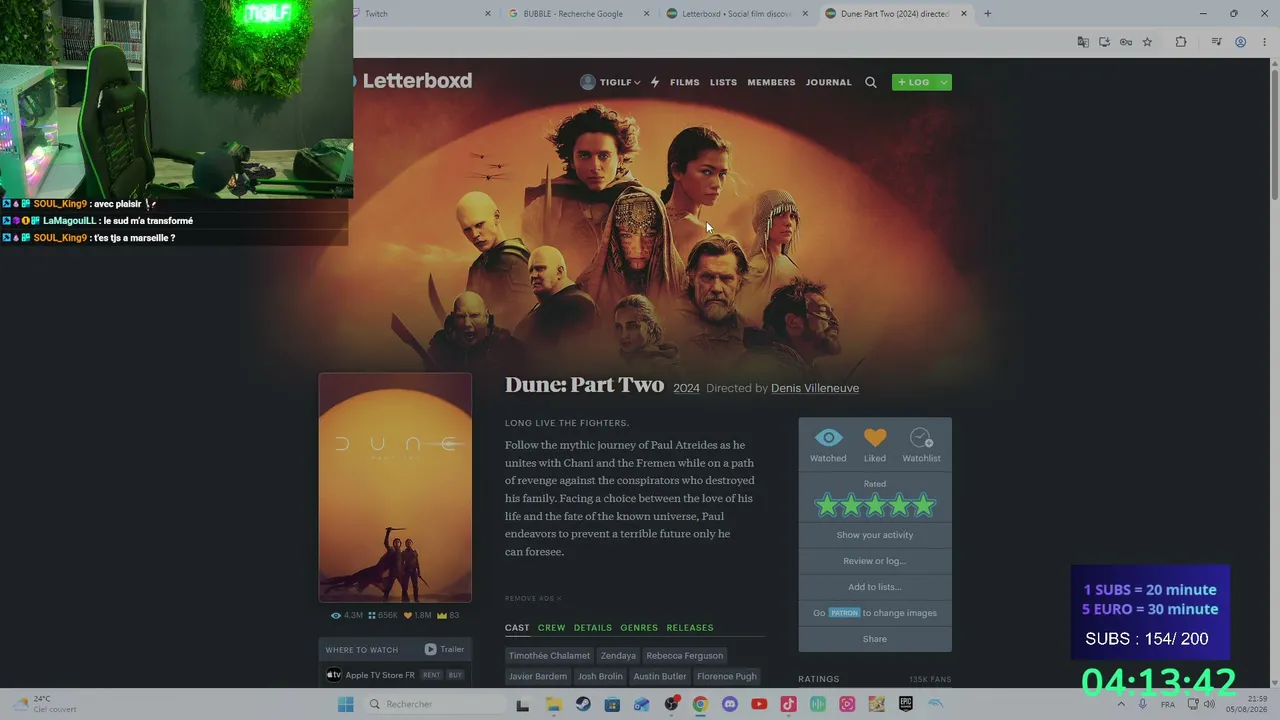Set the rating using the green stars

tap(875, 506)
